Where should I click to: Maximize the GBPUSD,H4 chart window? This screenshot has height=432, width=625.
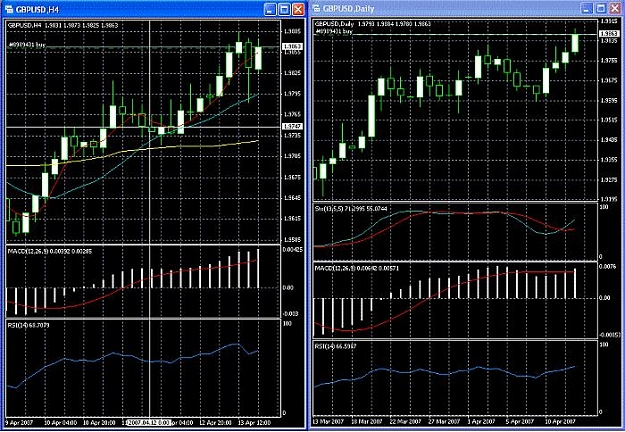point(284,10)
